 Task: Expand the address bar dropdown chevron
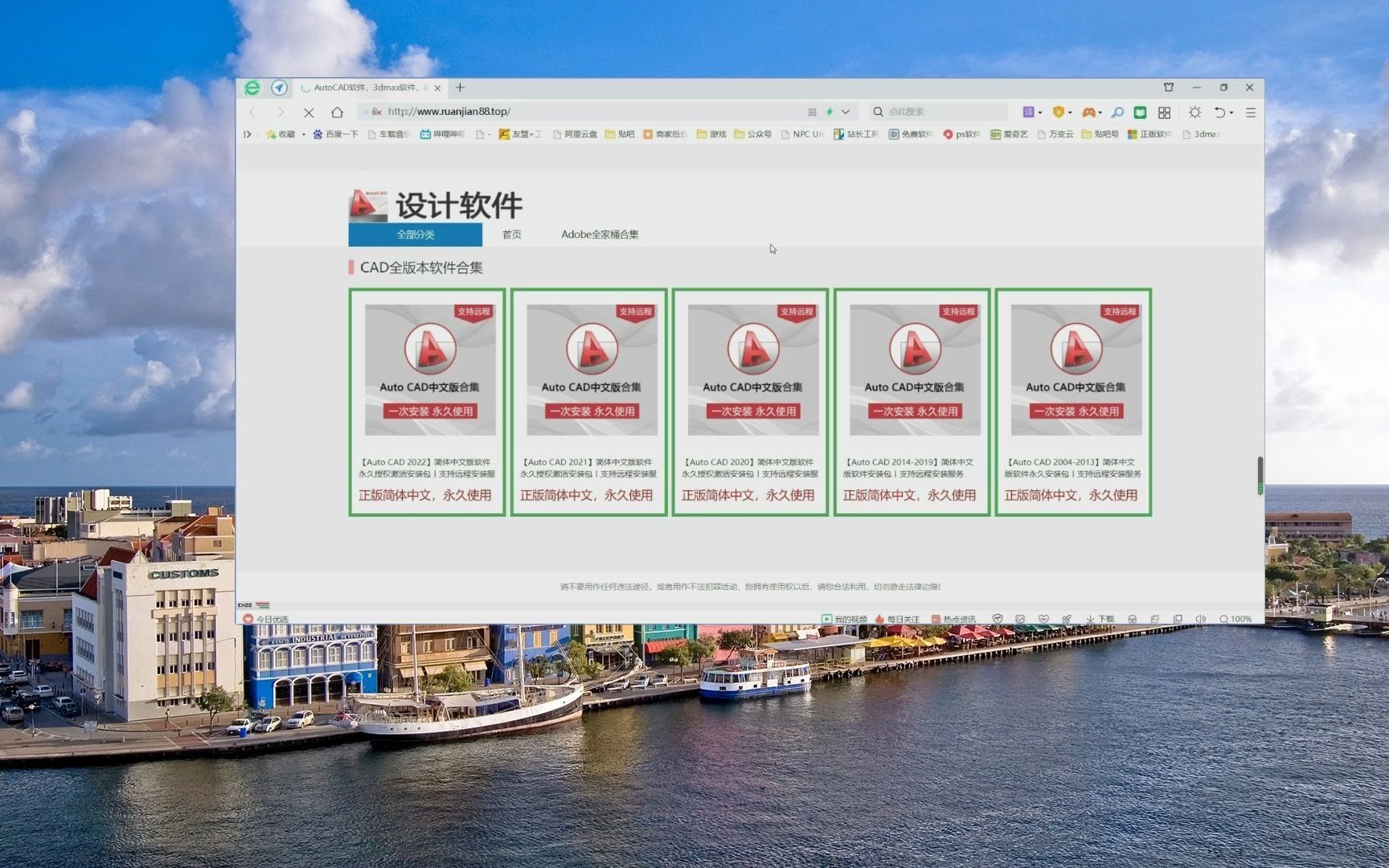pos(846,112)
